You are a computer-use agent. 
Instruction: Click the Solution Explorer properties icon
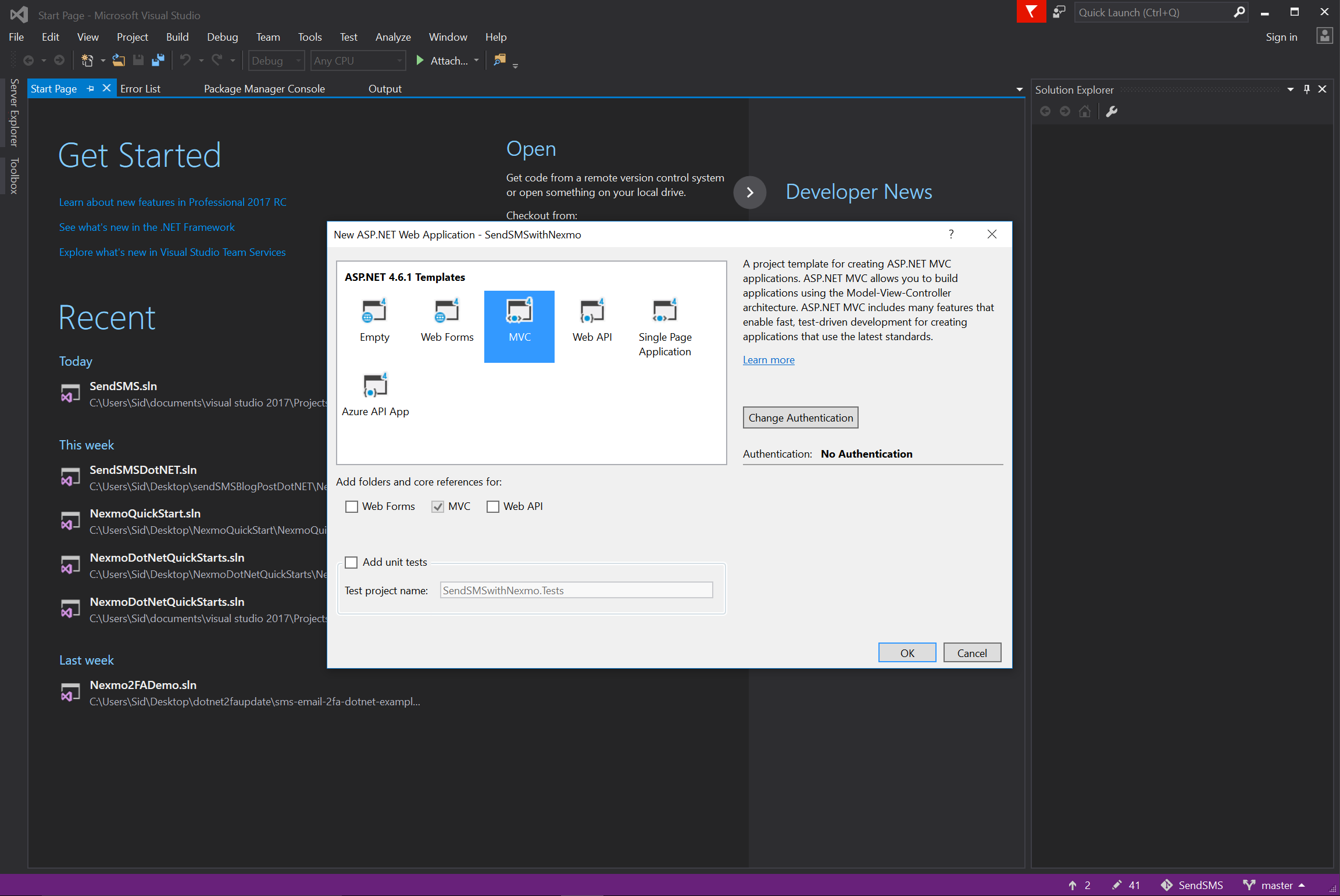tap(1112, 111)
